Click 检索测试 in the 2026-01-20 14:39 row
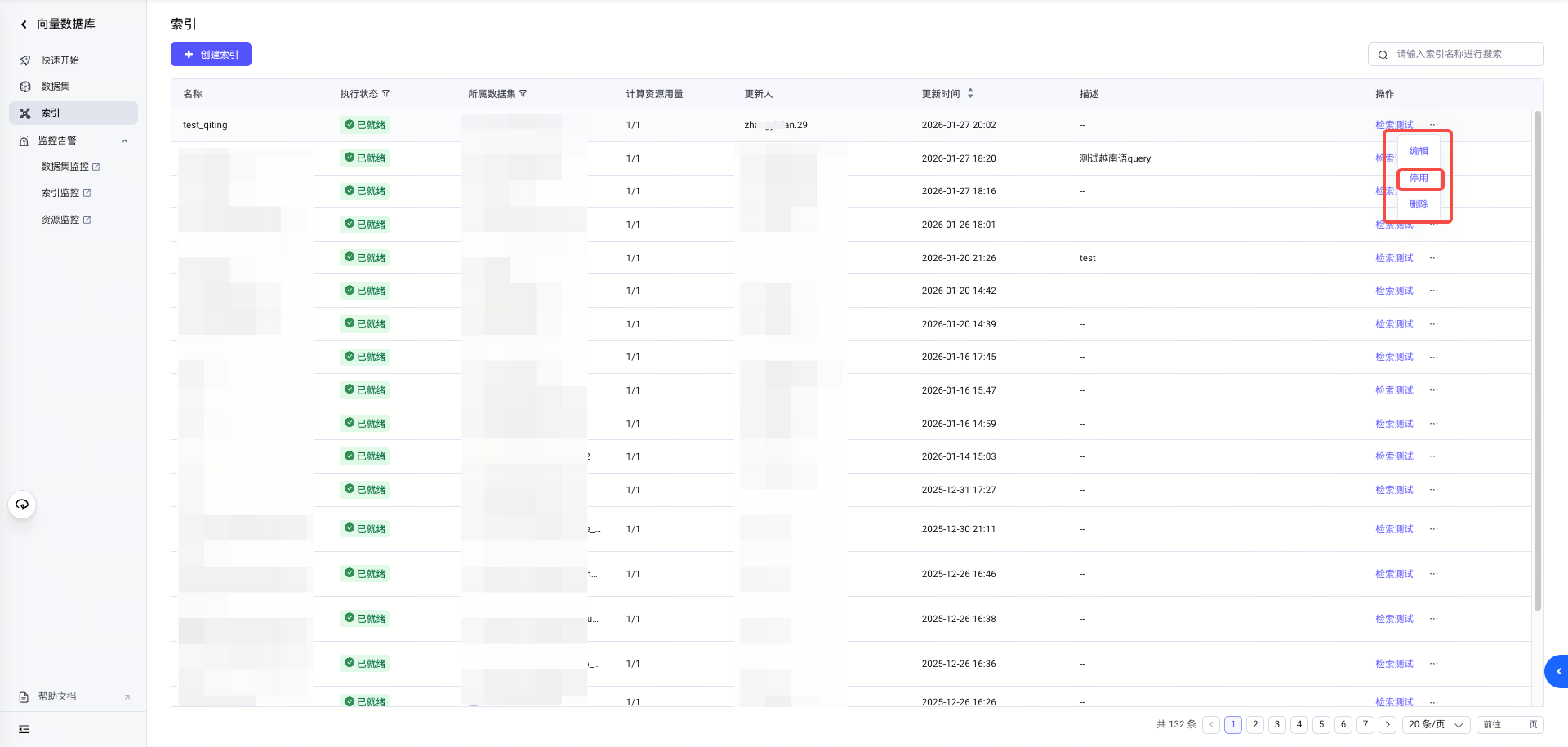The image size is (1568, 747). (1394, 324)
